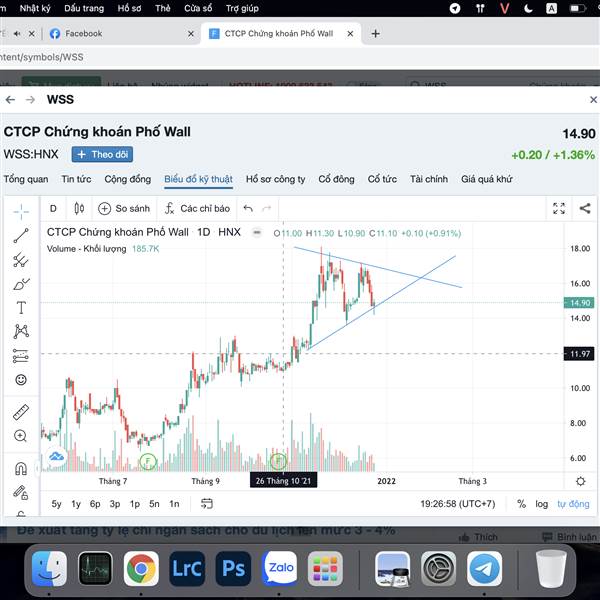Image resolution: width=600 pixels, height=600 pixels.
Task: Select the crosshair cursor tool
Action: pyautogui.click(x=21, y=211)
